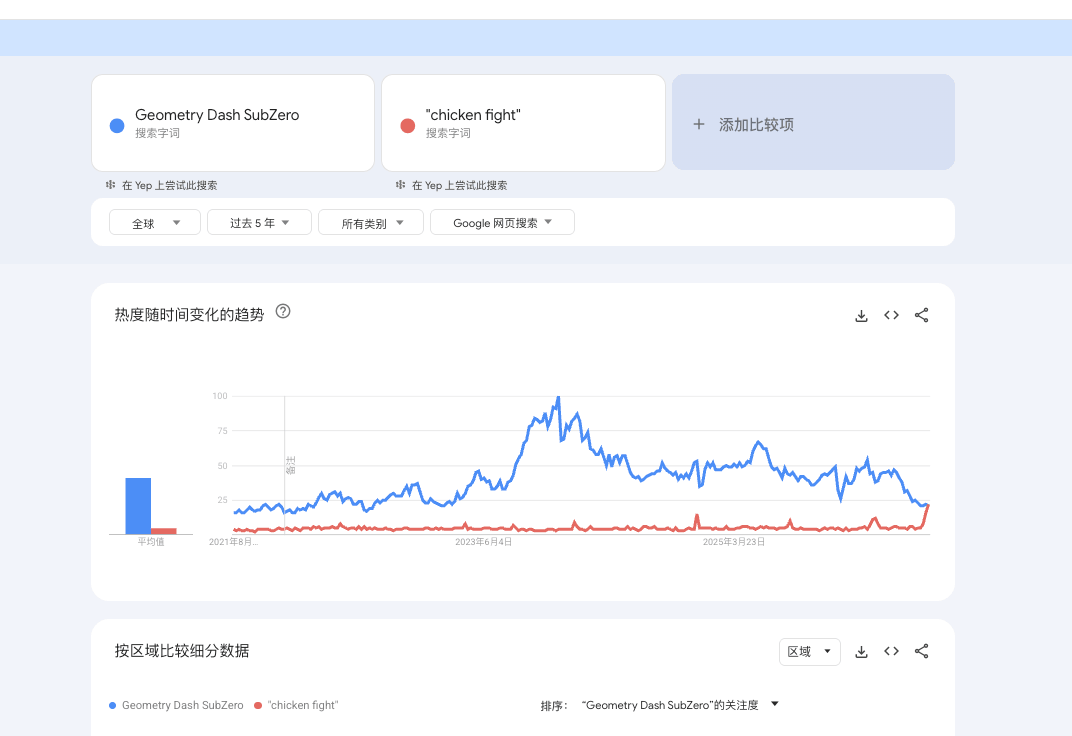This screenshot has width=1072, height=736.
Task: Click "chicken fight" legend in region section
Action: pyautogui.click(x=296, y=705)
